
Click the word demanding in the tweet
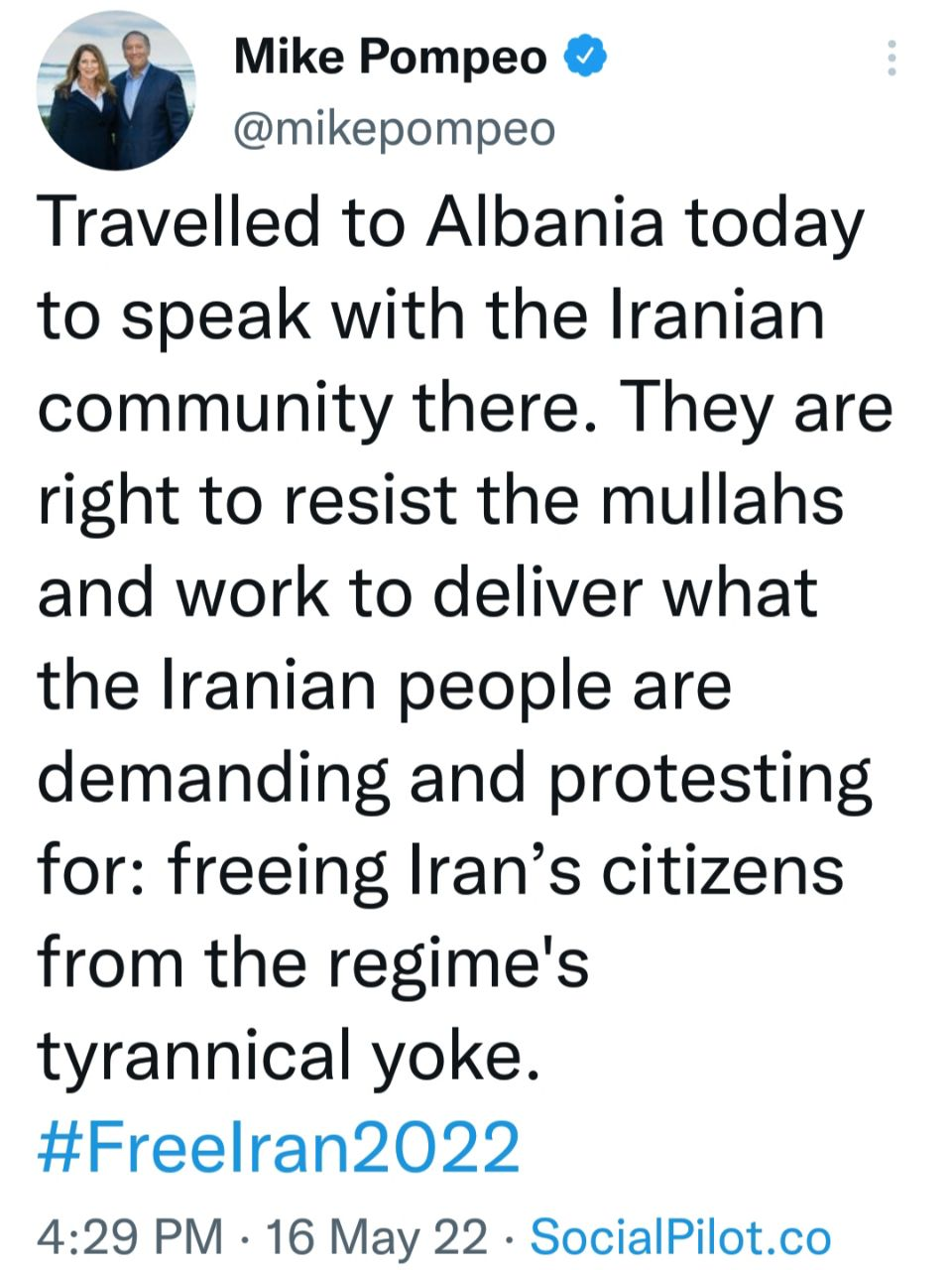[214, 778]
